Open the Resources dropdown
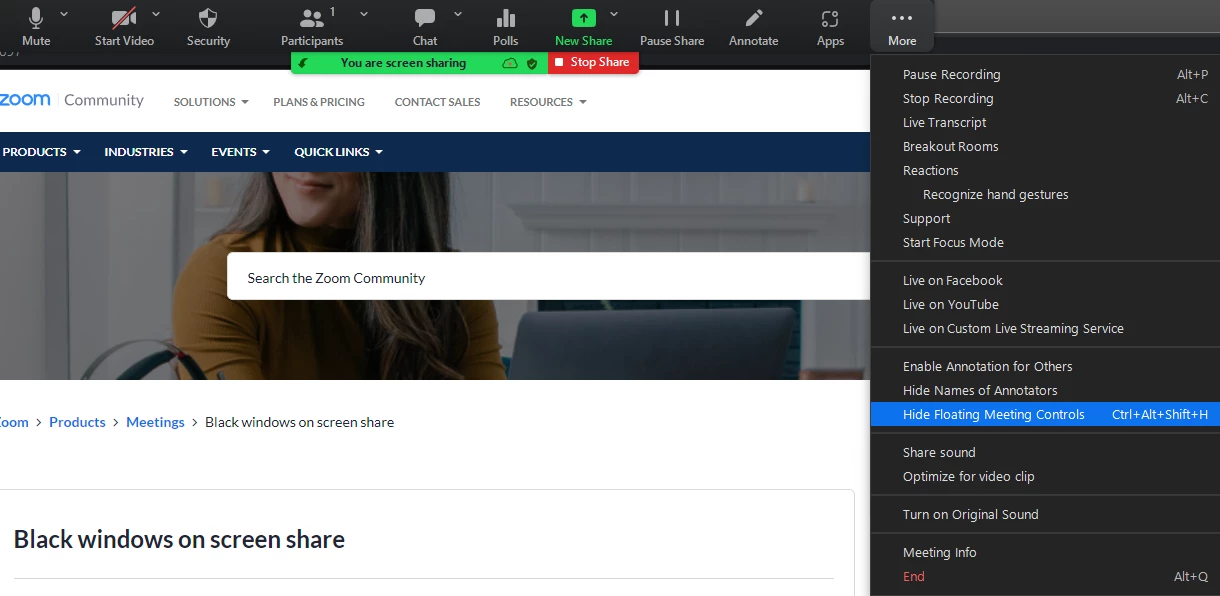The height and width of the screenshot is (596, 1220). tap(548, 102)
